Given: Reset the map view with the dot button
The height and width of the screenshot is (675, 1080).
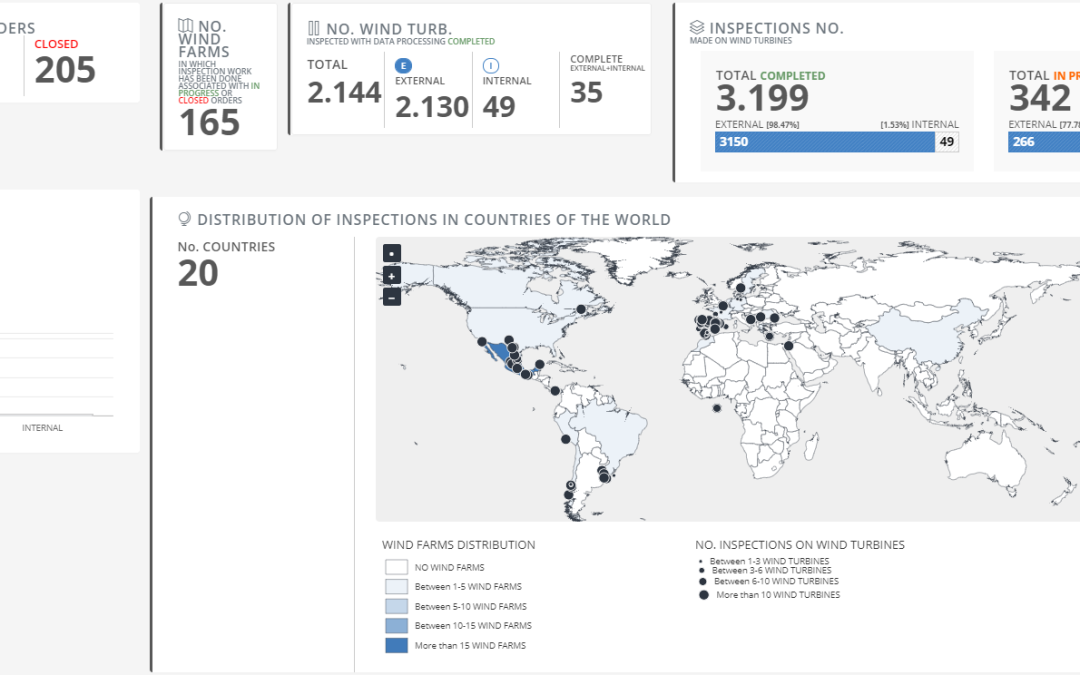Looking at the screenshot, I should [x=392, y=254].
